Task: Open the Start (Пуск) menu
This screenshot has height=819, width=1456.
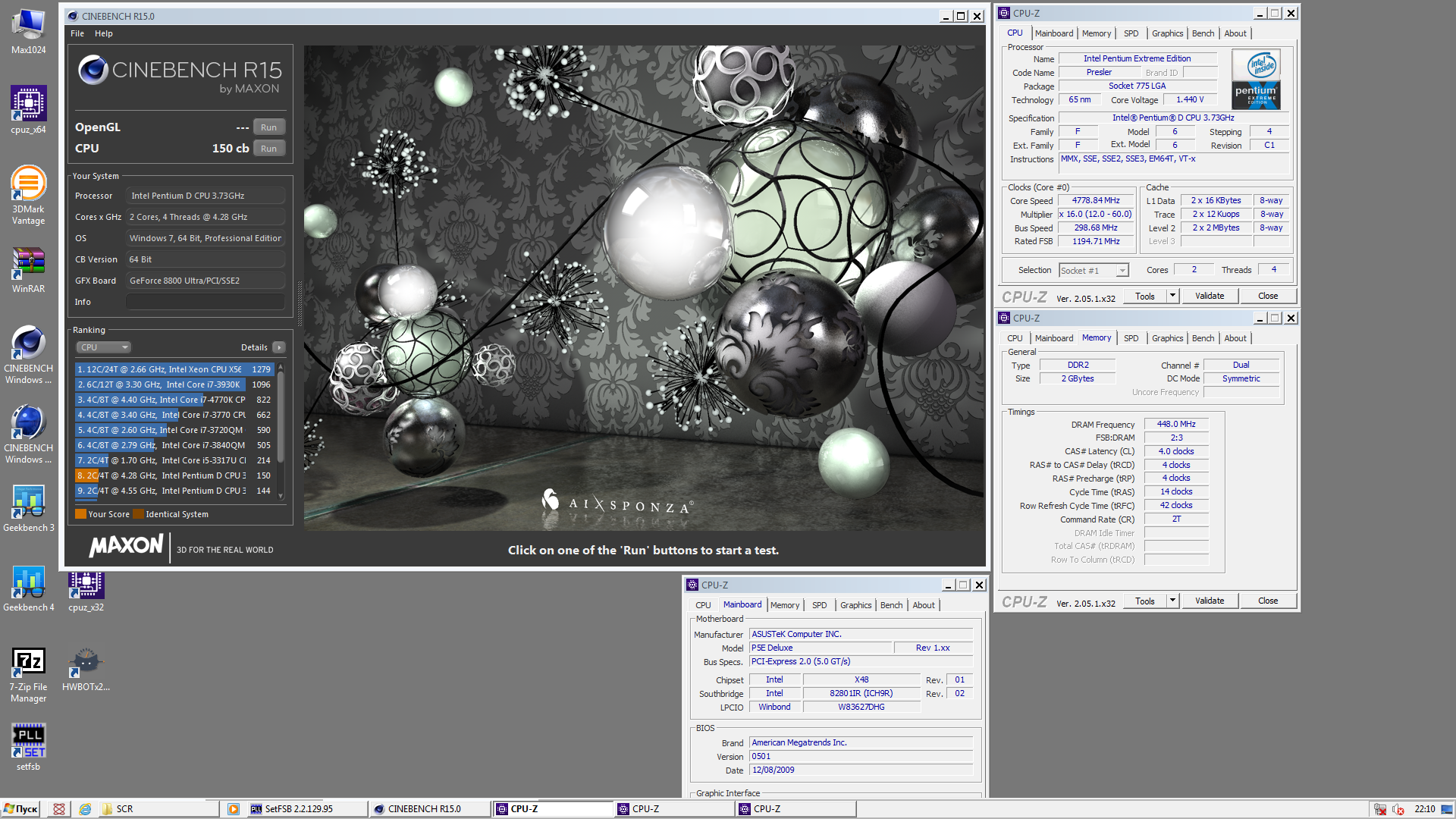Action: 20,809
